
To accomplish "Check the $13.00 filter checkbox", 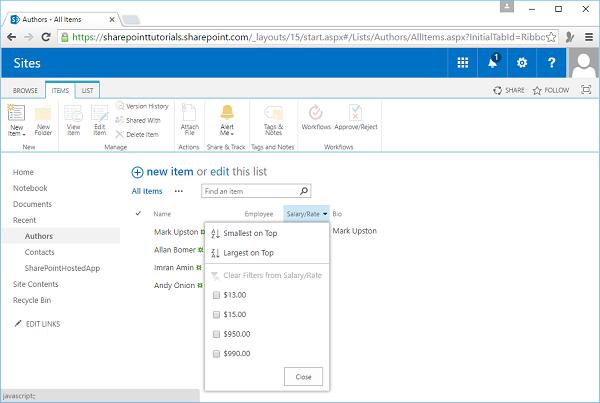I will click(217, 295).
